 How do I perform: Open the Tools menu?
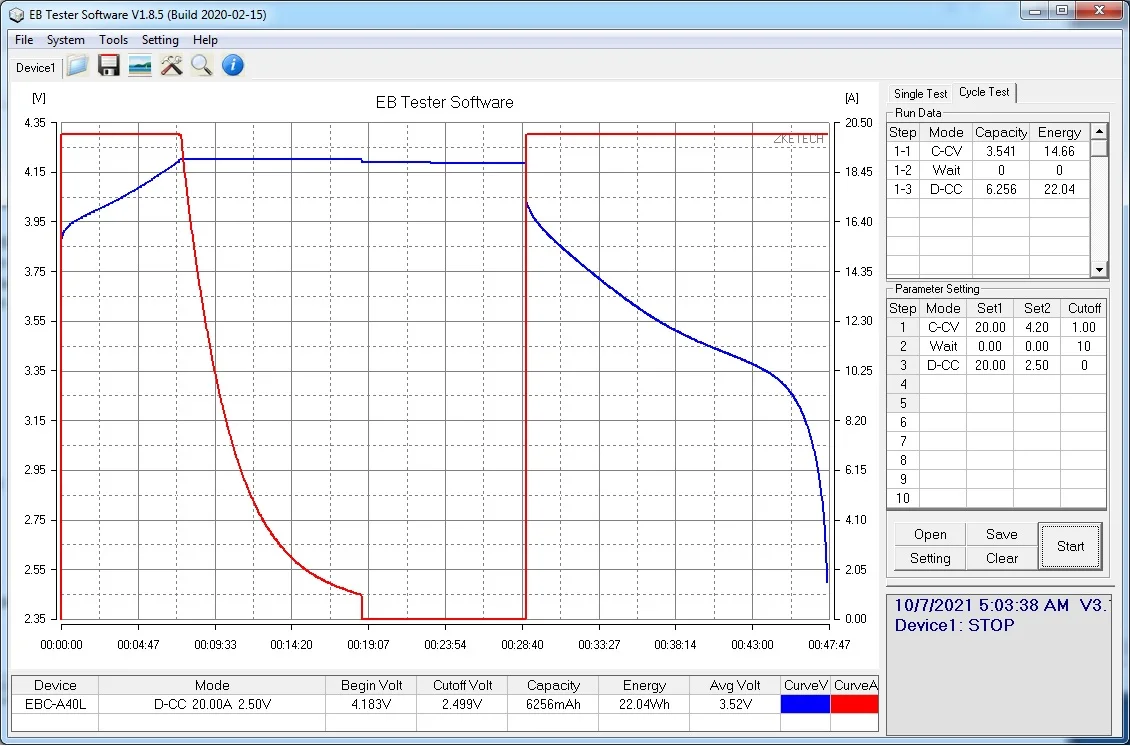[x=113, y=40]
